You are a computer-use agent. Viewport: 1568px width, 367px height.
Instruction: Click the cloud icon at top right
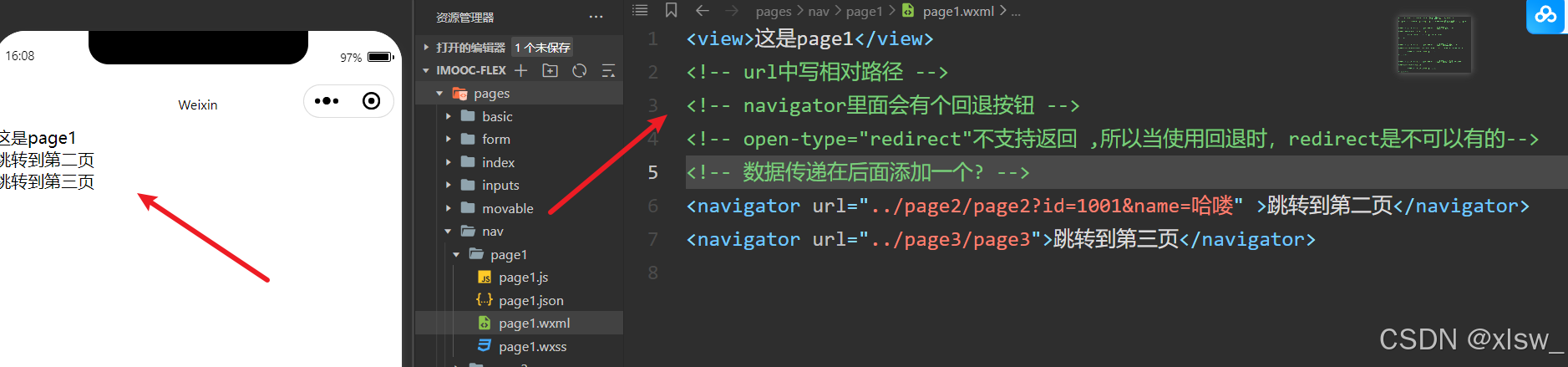(x=1546, y=15)
